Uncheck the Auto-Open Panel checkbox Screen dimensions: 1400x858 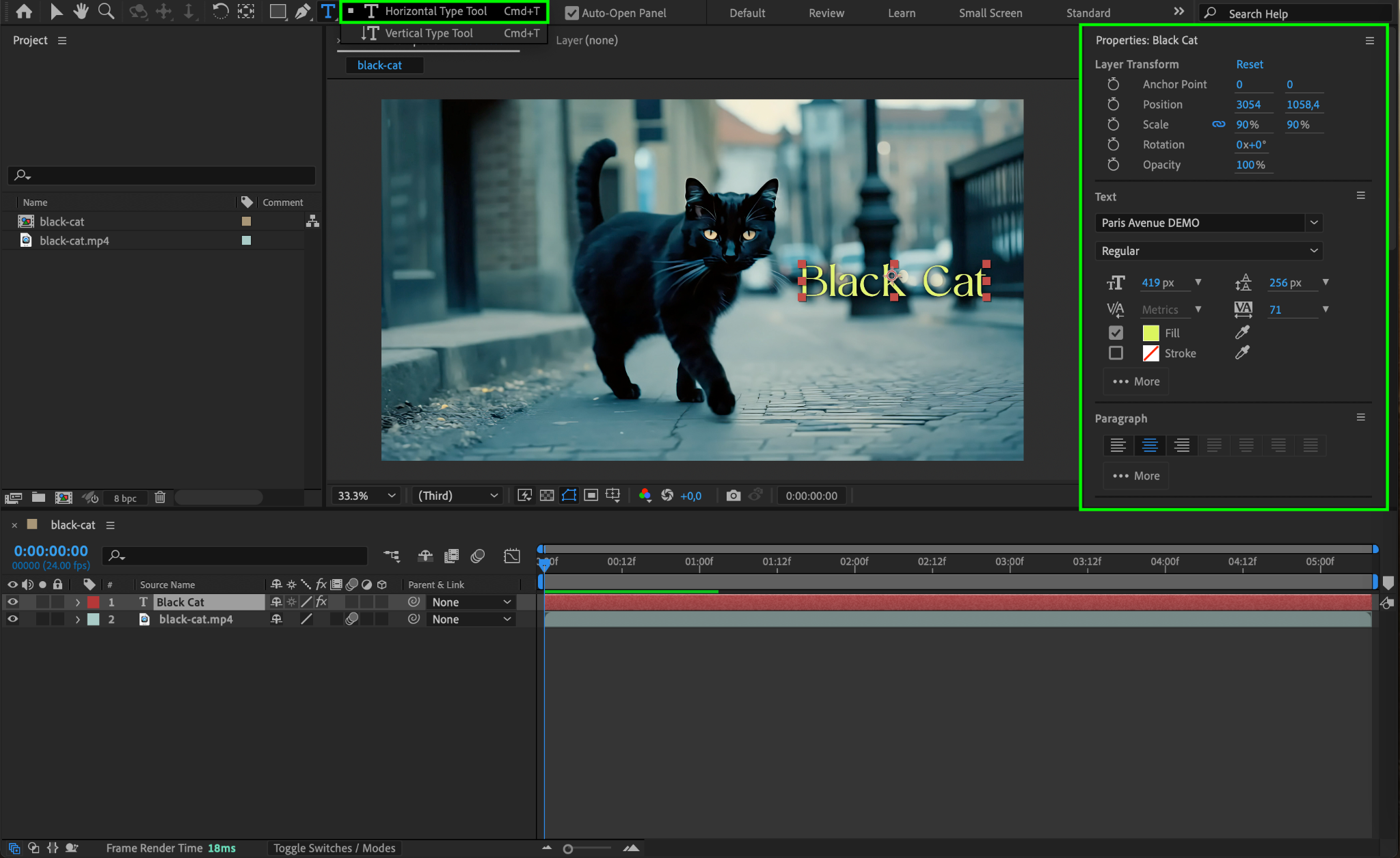click(x=571, y=13)
